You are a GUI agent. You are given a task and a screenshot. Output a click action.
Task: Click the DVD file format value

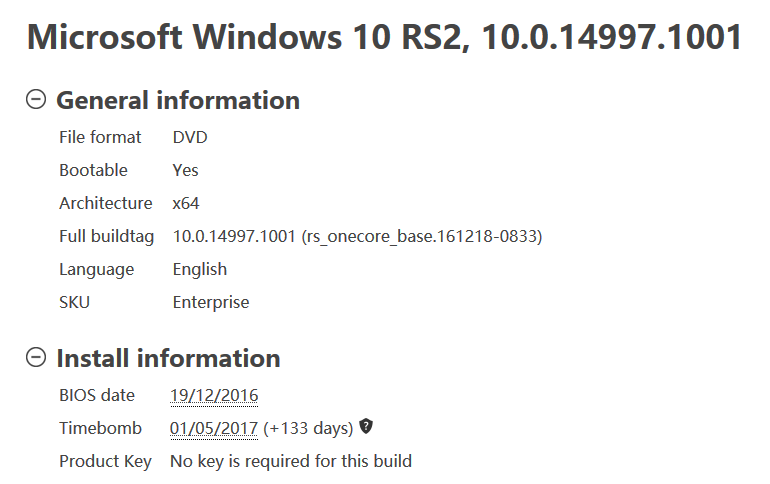point(190,137)
